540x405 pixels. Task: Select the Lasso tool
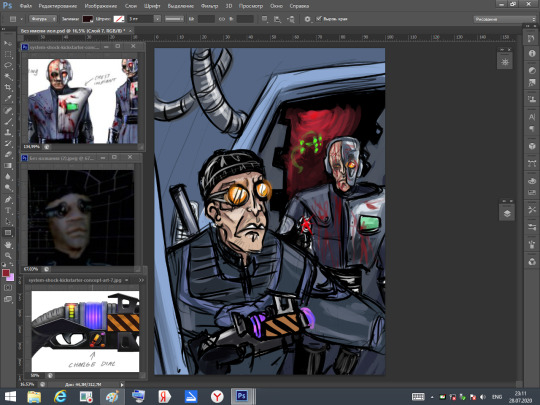click(8, 65)
